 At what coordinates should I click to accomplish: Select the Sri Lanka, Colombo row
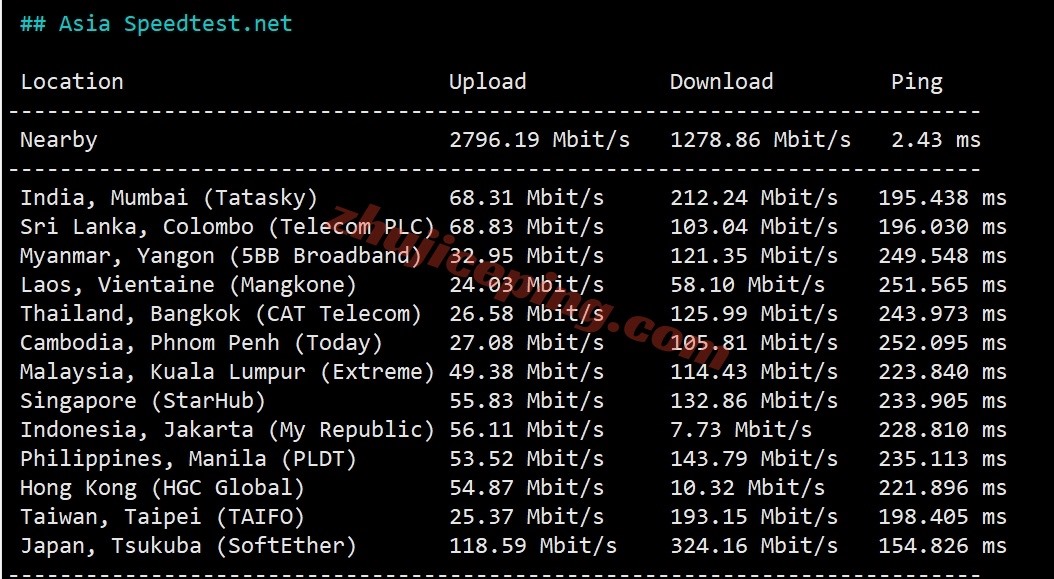pyautogui.click(x=514, y=227)
